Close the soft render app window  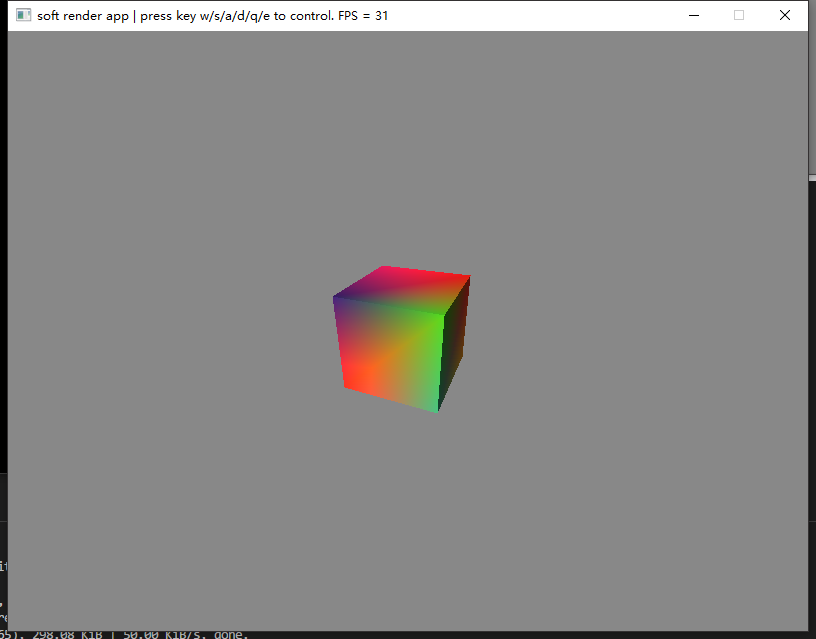click(785, 15)
